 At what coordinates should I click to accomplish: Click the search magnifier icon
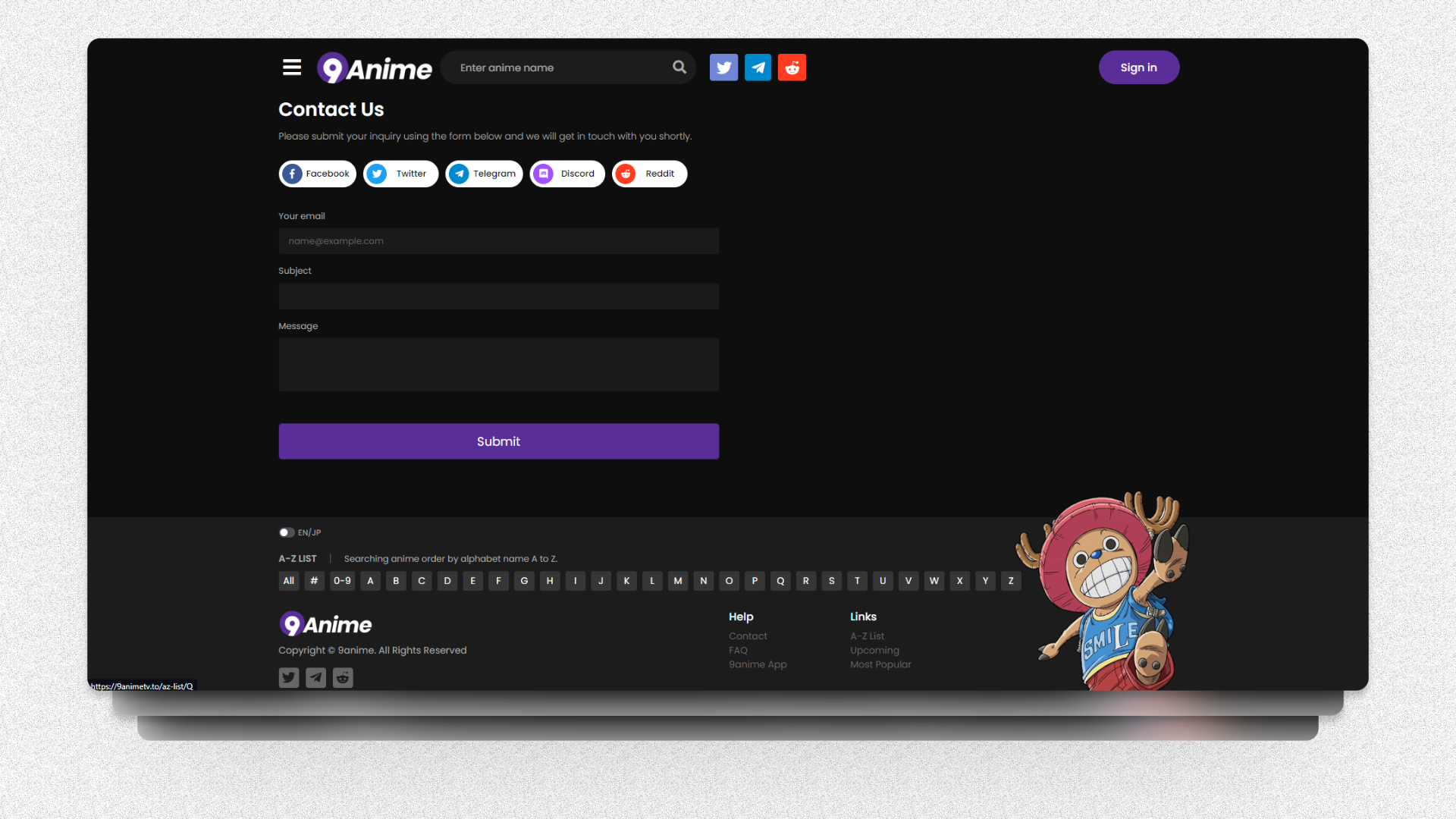[x=679, y=67]
